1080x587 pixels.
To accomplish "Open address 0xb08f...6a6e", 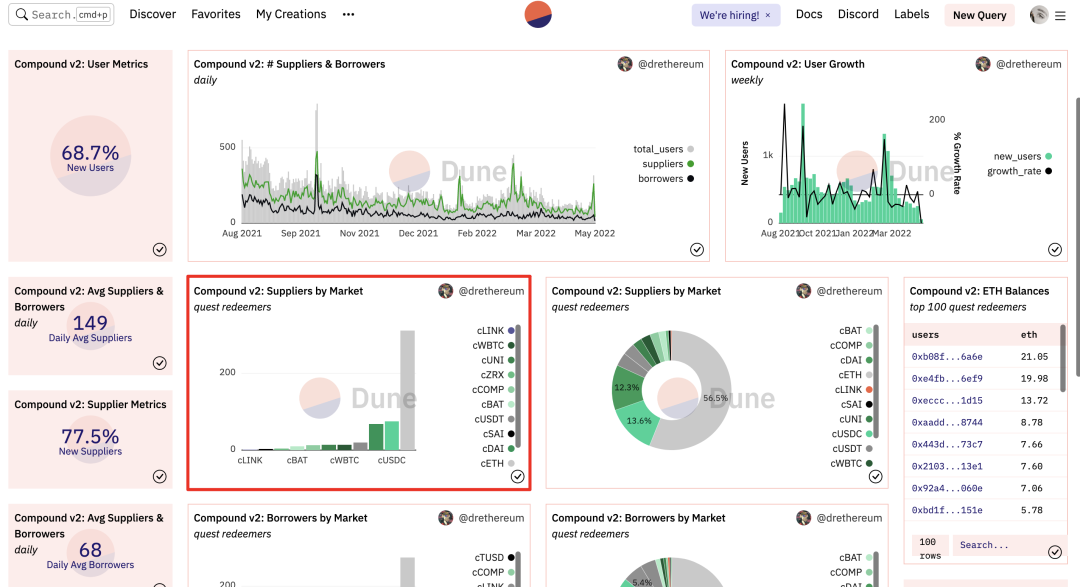I will (947, 357).
